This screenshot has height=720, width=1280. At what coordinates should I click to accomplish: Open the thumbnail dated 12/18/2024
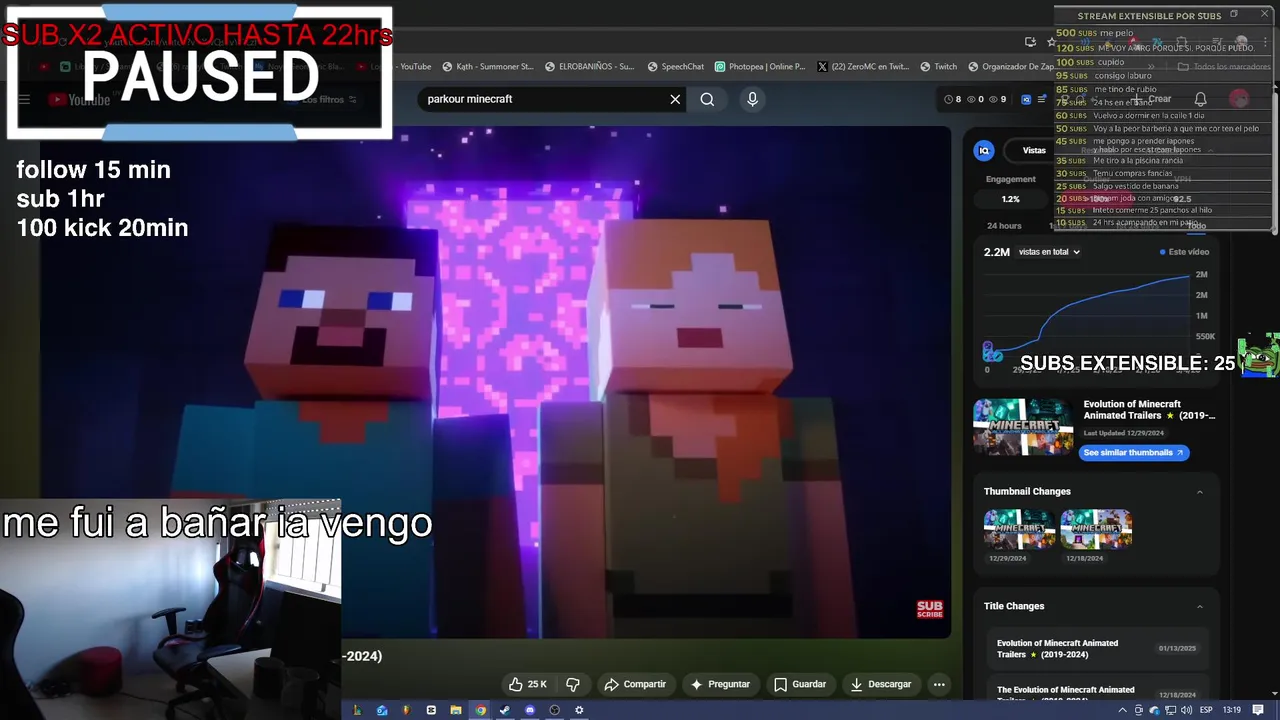(1096, 530)
